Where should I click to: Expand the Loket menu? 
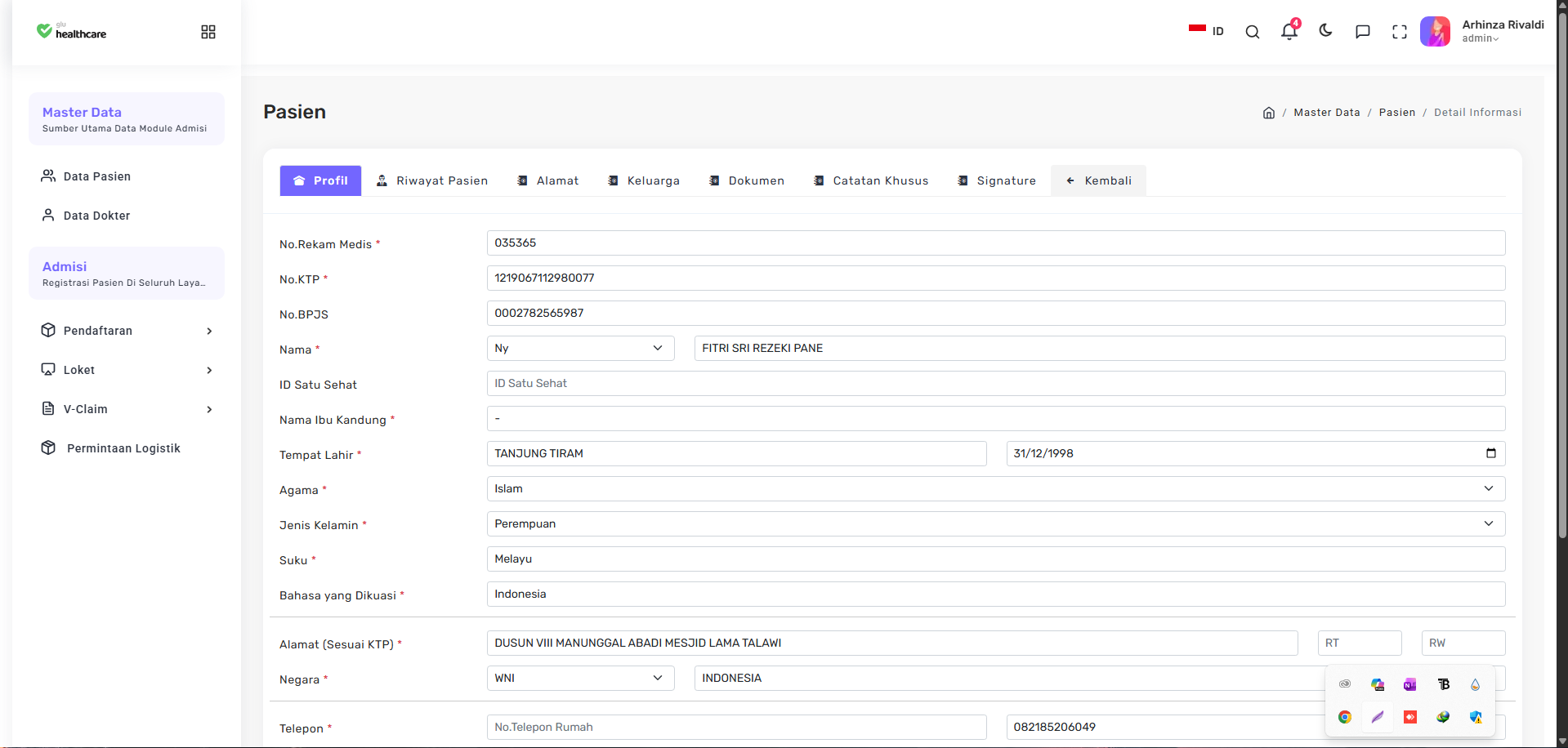[x=127, y=370]
